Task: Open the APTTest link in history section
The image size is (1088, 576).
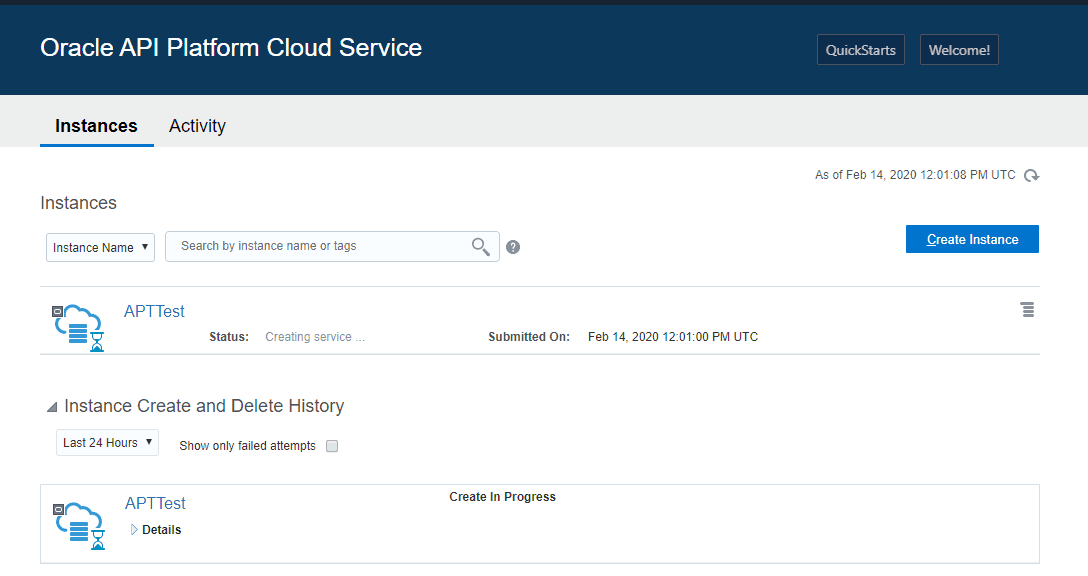Action: [155, 503]
